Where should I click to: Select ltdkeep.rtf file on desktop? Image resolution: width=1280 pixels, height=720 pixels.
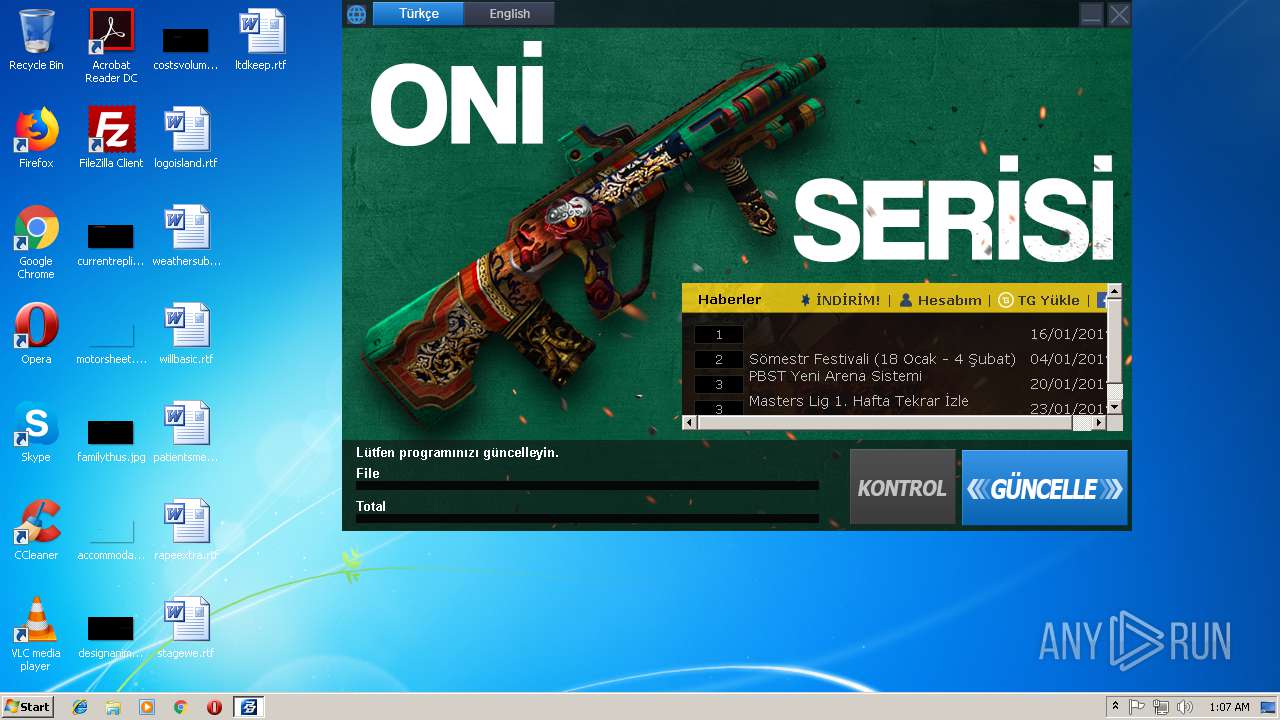point(260,40)
